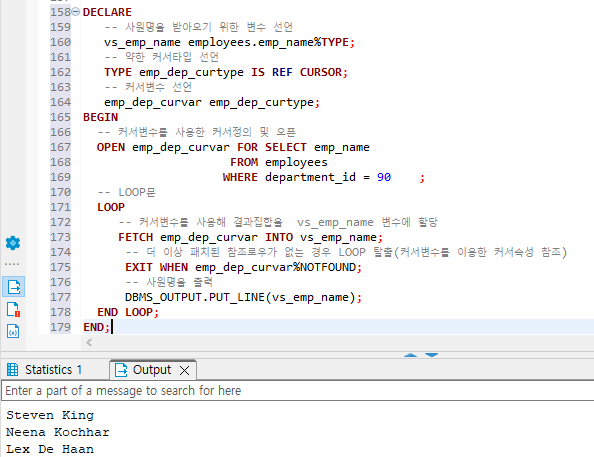Viewport: 594px width, 457px height.
Task: Click the FETCH keyword on line 173
Action: click(136, 237)
